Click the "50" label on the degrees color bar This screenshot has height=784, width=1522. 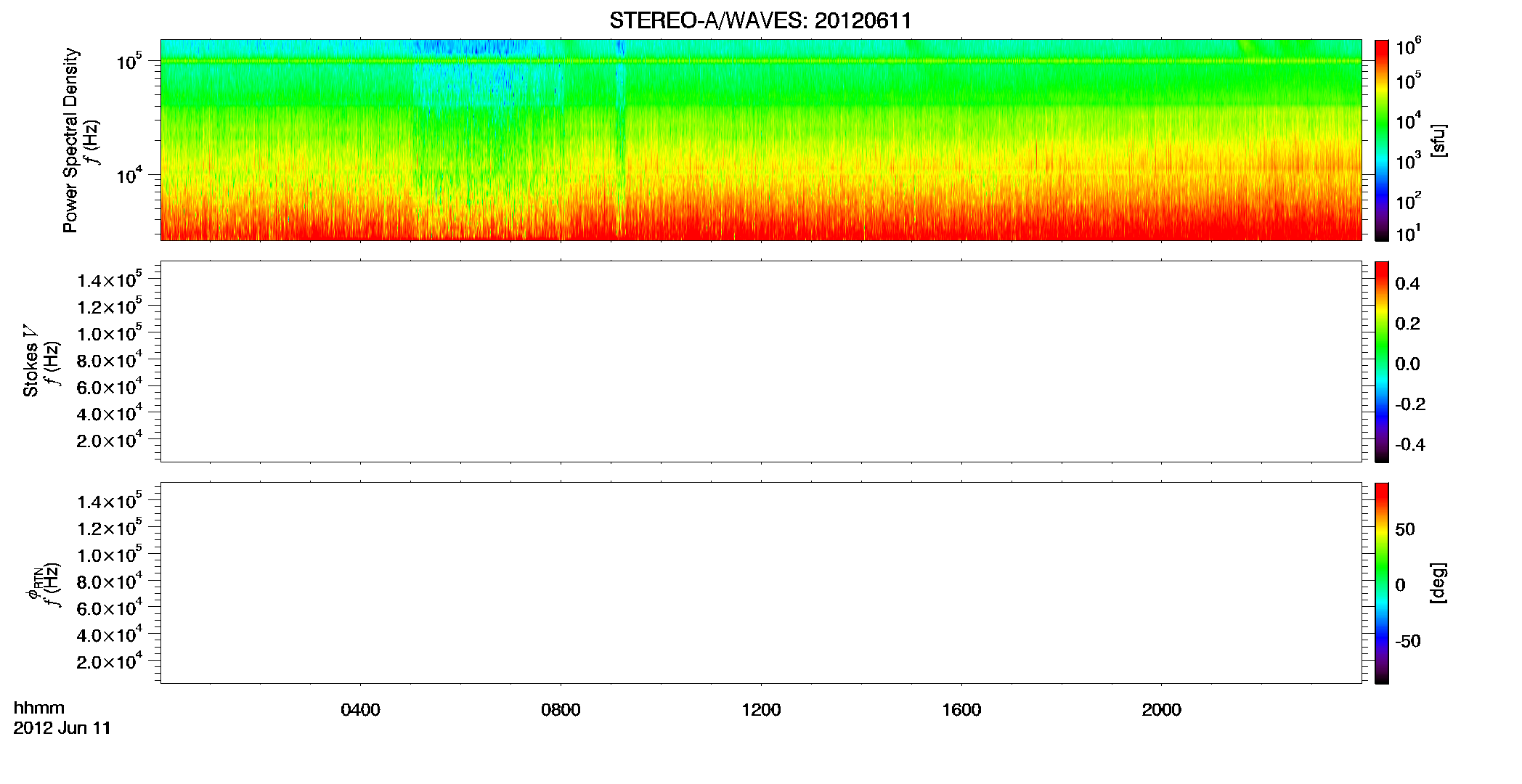(1405, 529)
